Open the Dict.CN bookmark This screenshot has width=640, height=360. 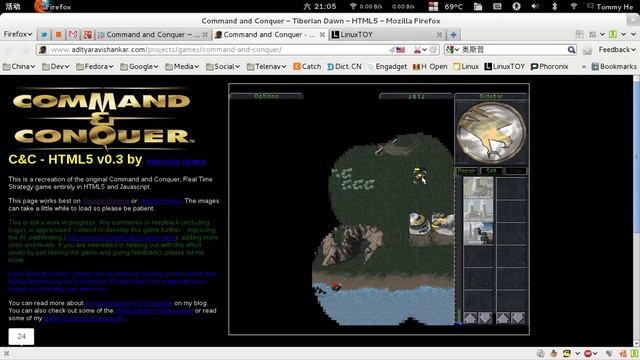point(344,66)
